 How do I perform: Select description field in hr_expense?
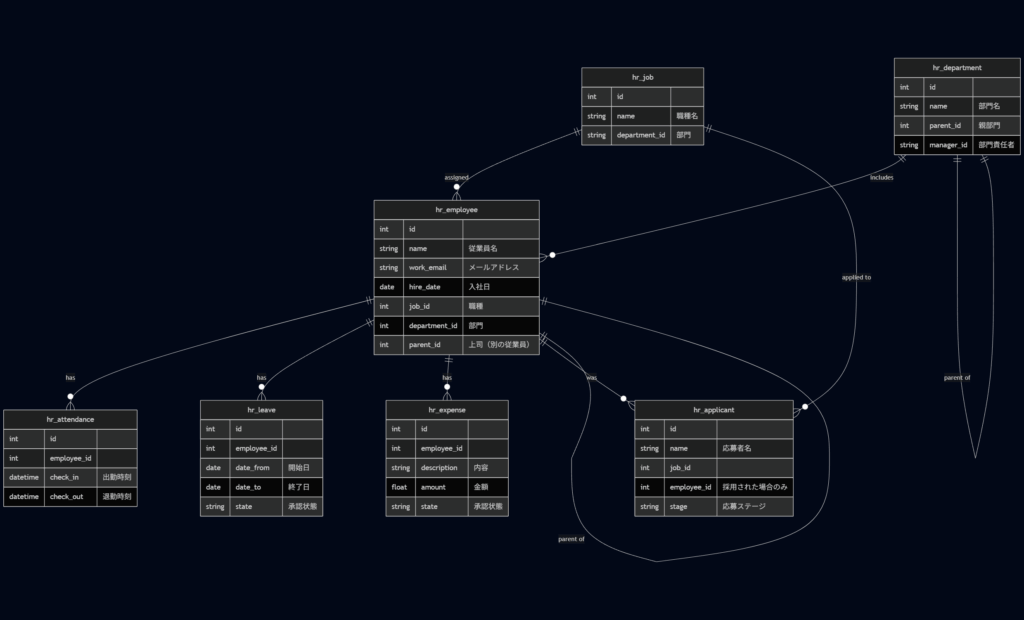[441, 468]
